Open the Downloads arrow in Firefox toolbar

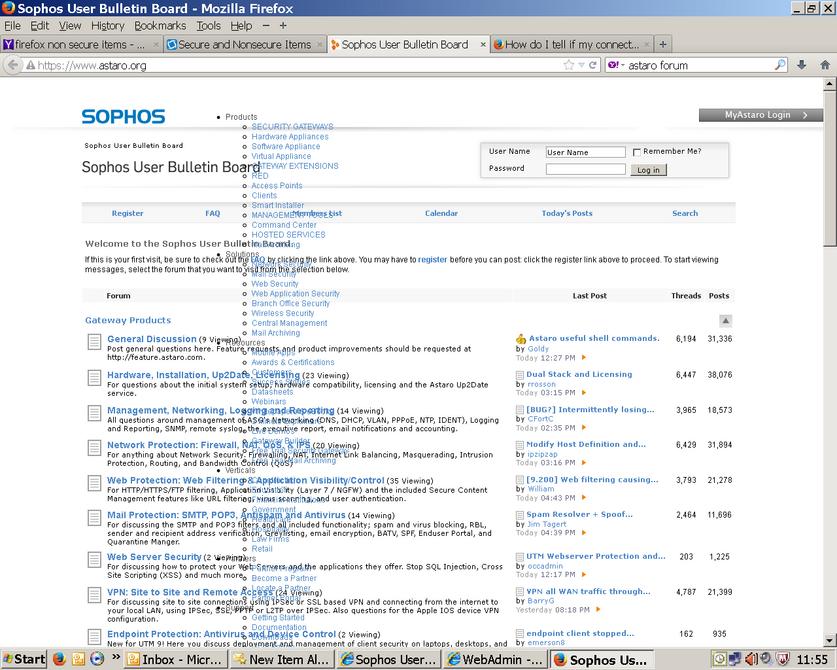tap(801, 65)
